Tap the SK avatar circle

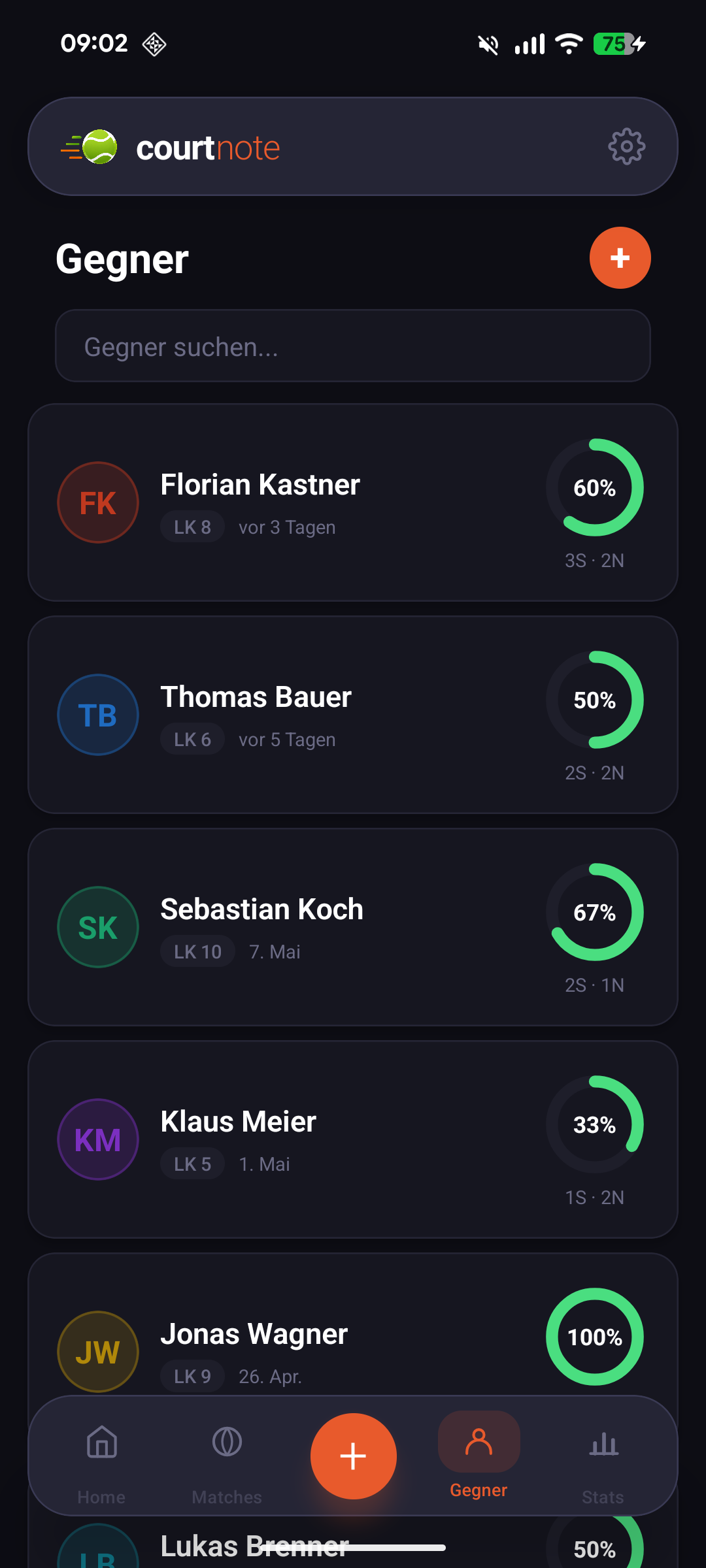(x=98, y=927)
